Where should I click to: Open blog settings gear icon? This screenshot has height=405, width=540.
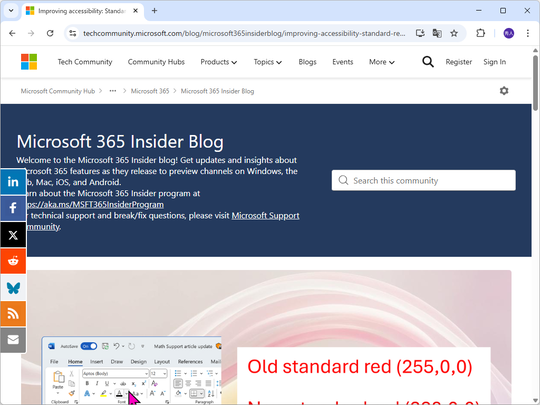click(504, 91)
